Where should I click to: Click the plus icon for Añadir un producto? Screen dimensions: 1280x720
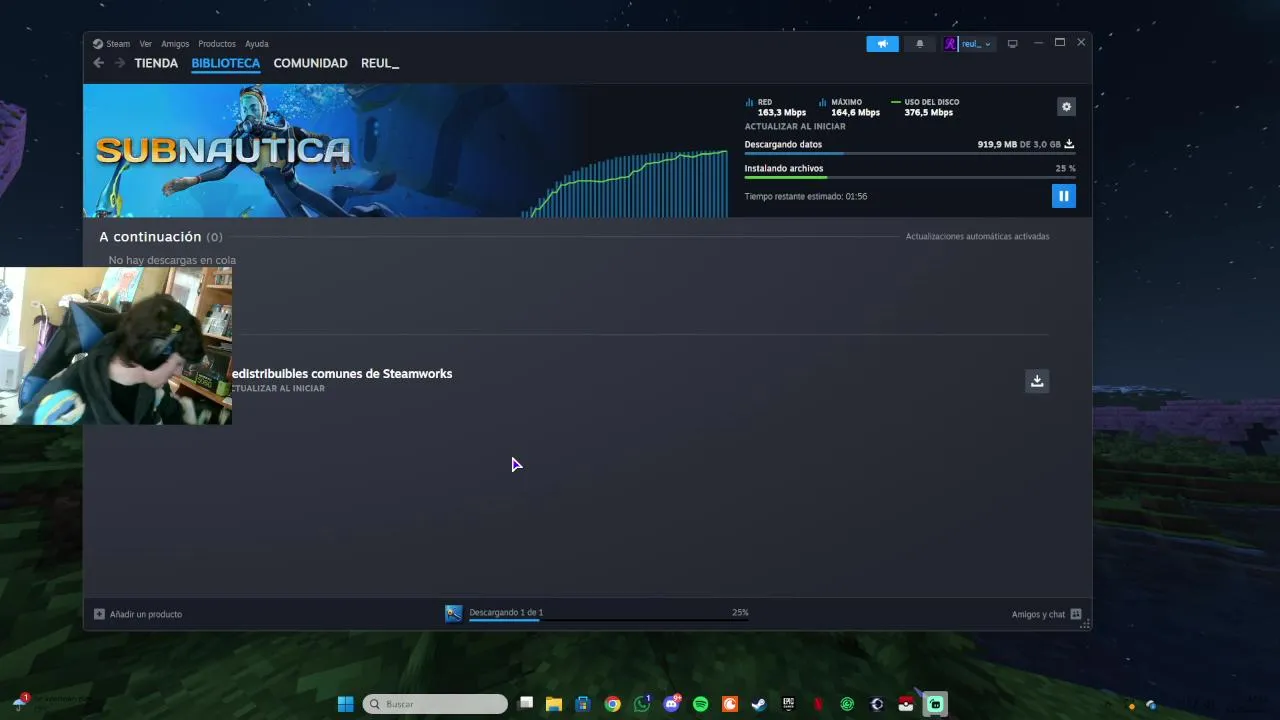pos(99,614)
